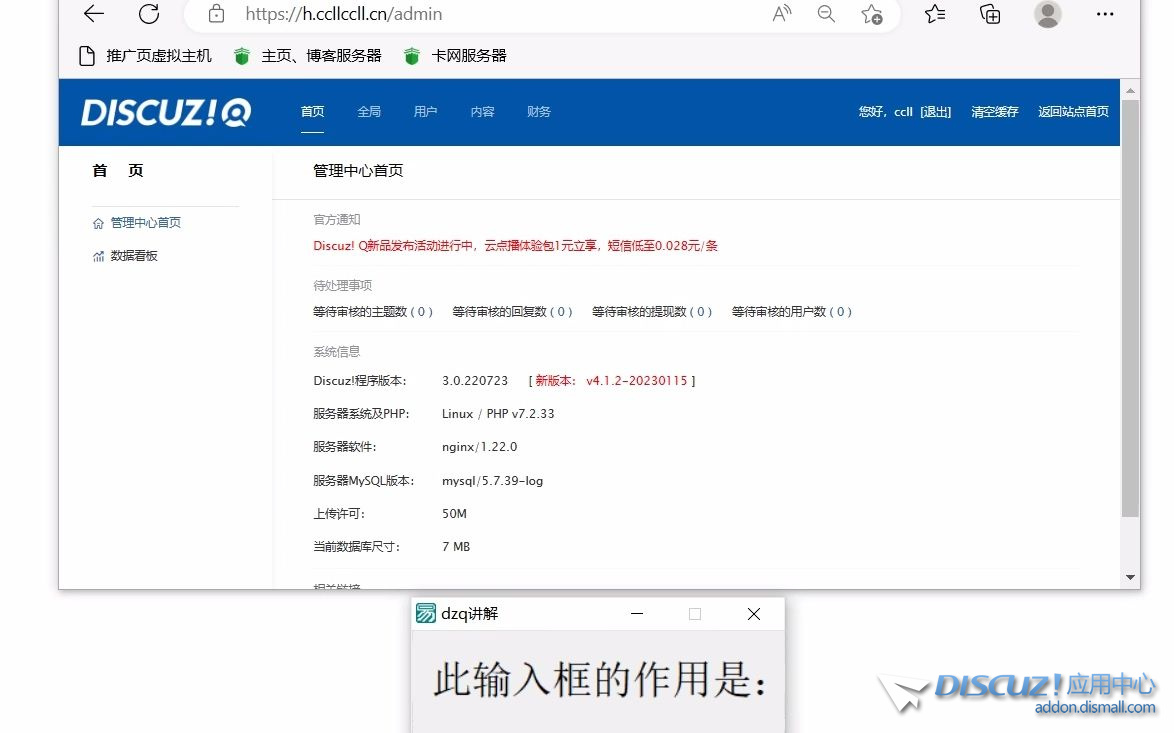This screenshot has width=1174, height=733.
Task: Click the zoom out magnifier icon
Action: 826,14
